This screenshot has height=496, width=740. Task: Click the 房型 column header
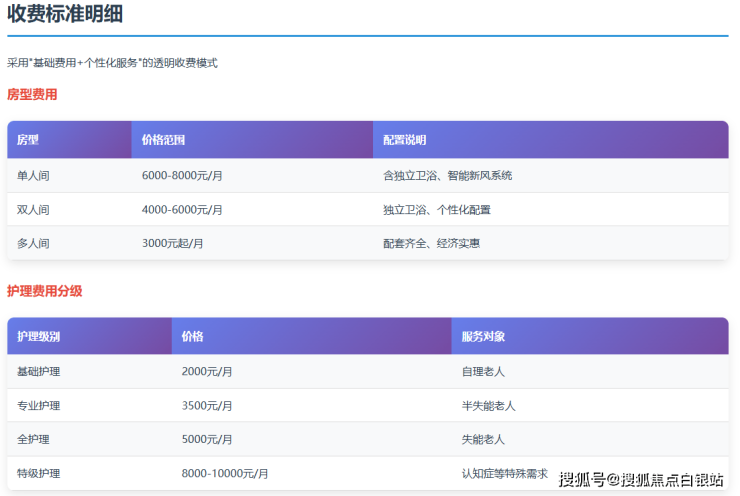(28, 140)
